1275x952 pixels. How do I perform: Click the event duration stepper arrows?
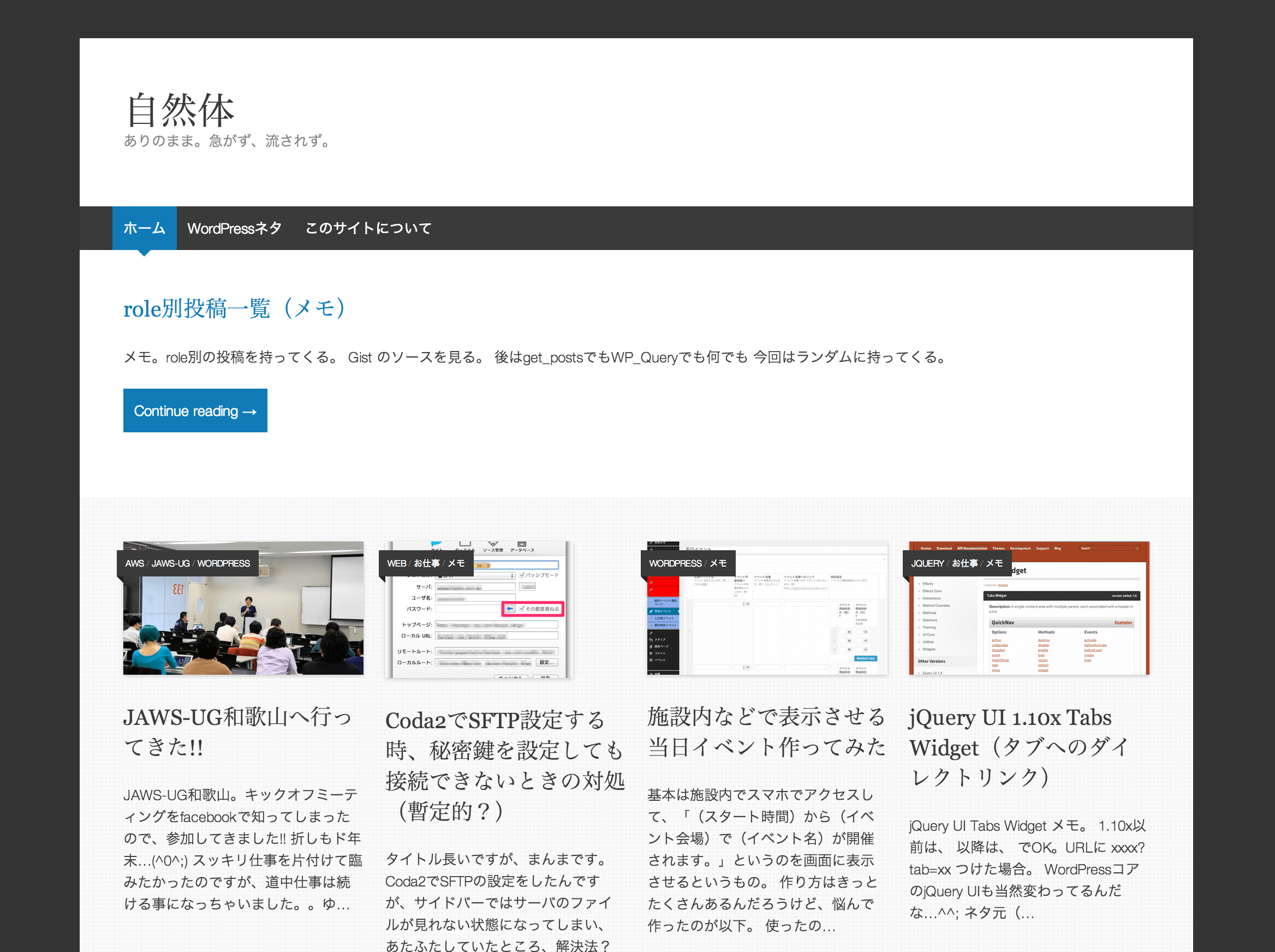click(x=744, y=604)
